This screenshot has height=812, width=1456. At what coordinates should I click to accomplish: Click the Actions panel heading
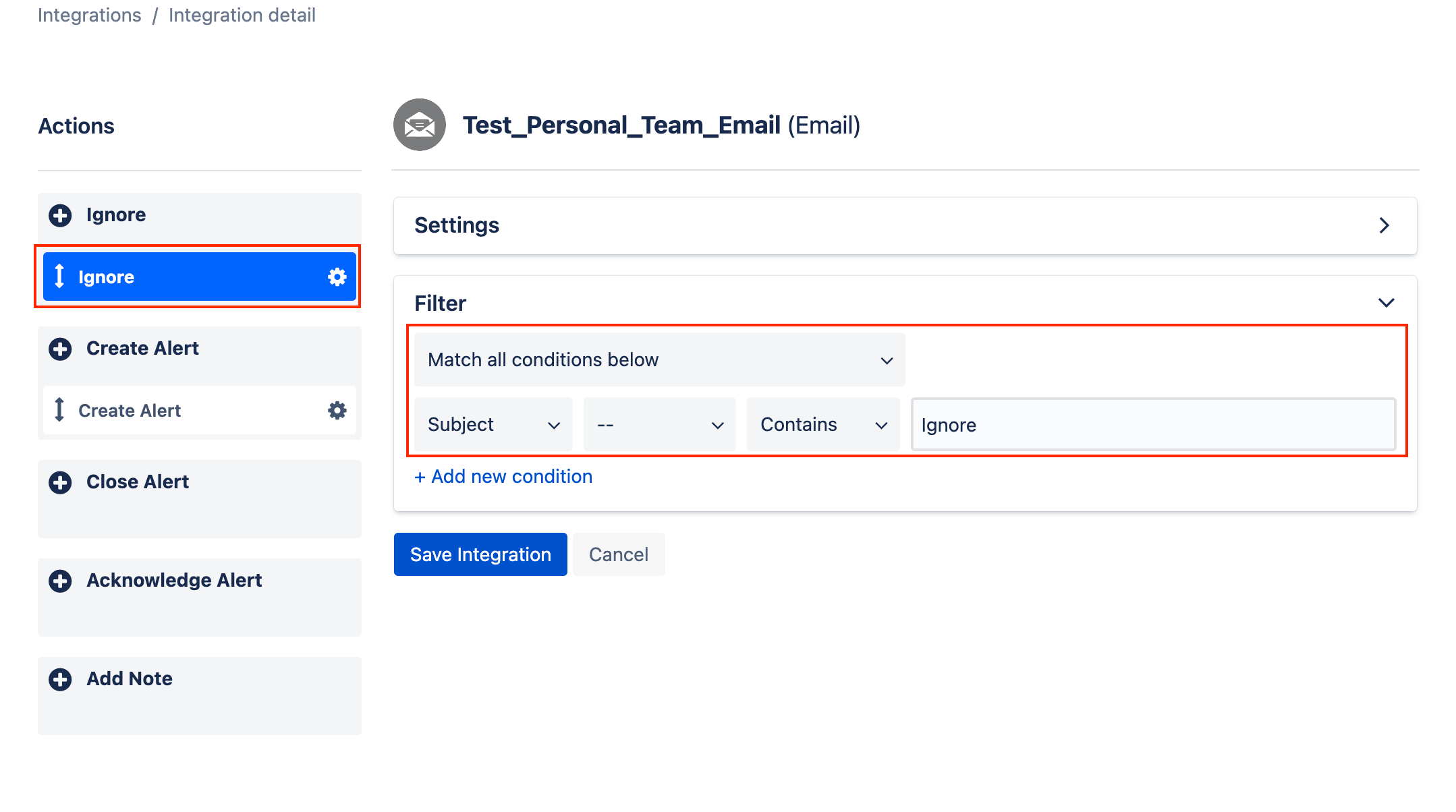[x=76, y=126]
